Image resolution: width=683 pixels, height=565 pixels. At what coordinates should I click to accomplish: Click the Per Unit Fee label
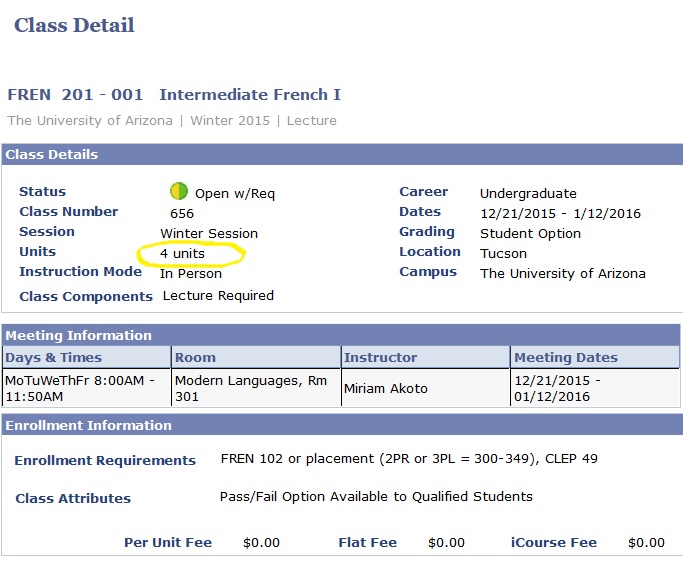(168, 542)
